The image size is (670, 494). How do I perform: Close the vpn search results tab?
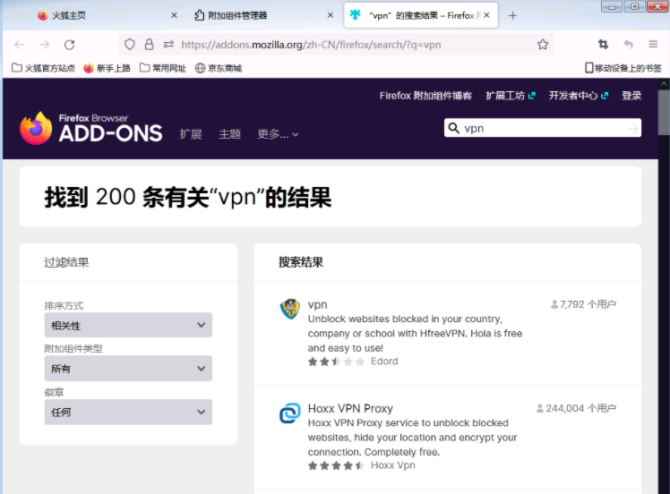487,15
